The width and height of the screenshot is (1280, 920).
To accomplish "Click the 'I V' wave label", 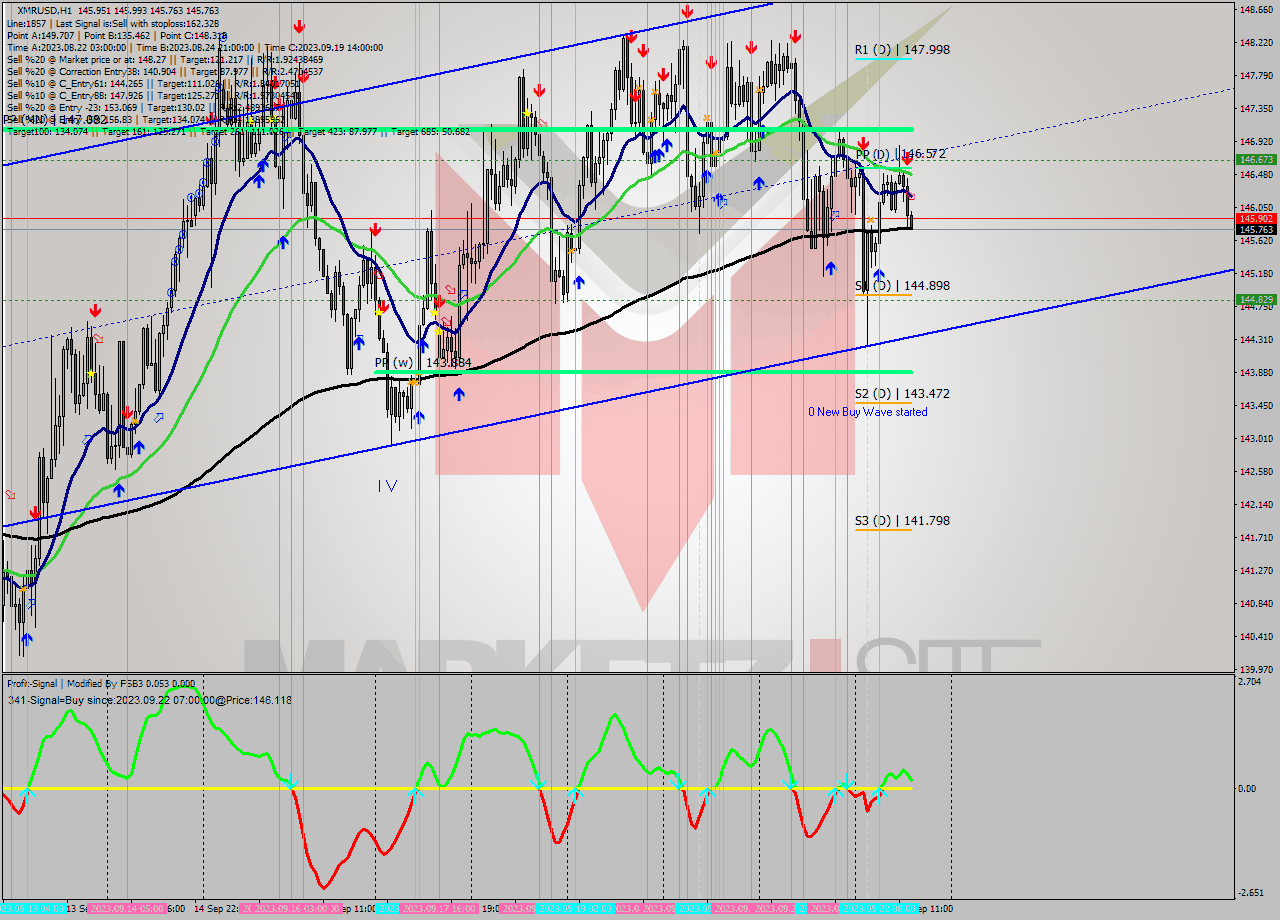I will 387,486.
